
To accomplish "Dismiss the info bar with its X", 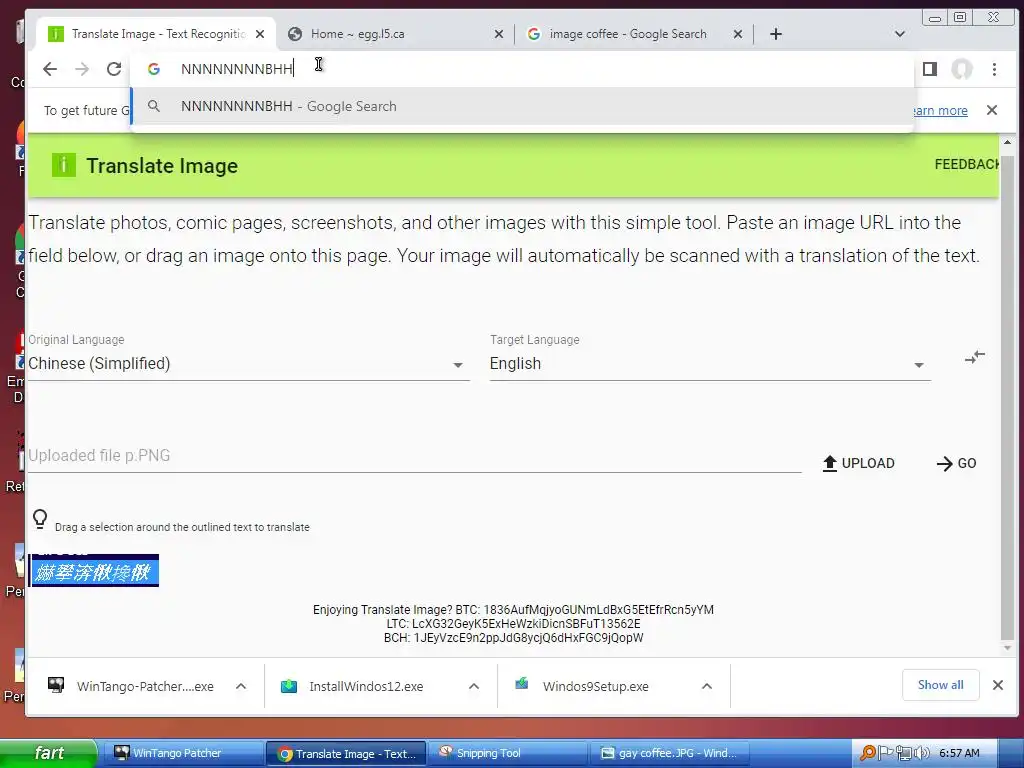I will tap(992, 110).
